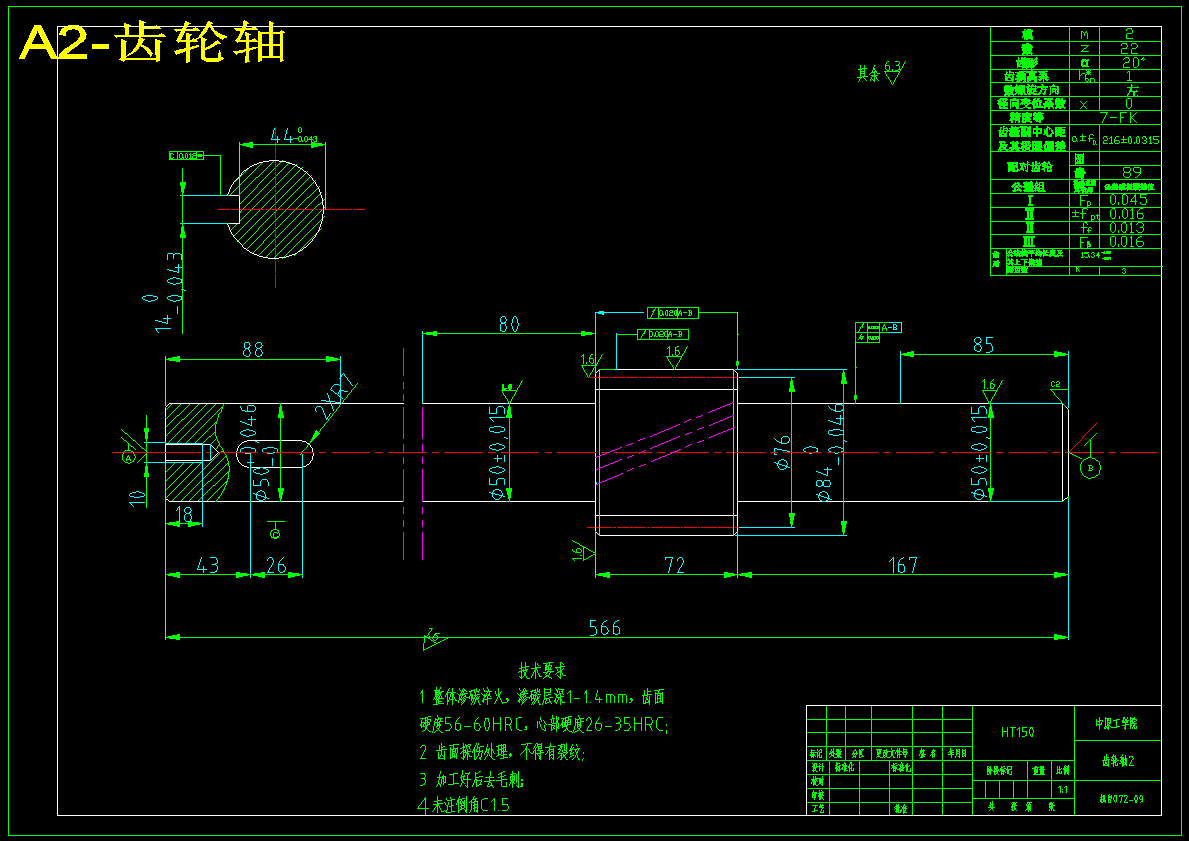This screenshot has height=841, width=1189.
Task: Select the datum B circle marker
Action: point(1090,469)
